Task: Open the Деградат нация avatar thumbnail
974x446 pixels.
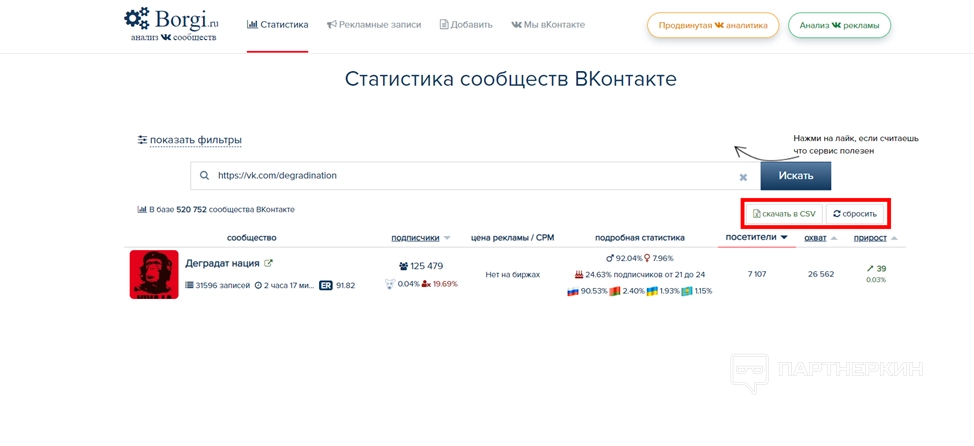Action: point(154,275)
